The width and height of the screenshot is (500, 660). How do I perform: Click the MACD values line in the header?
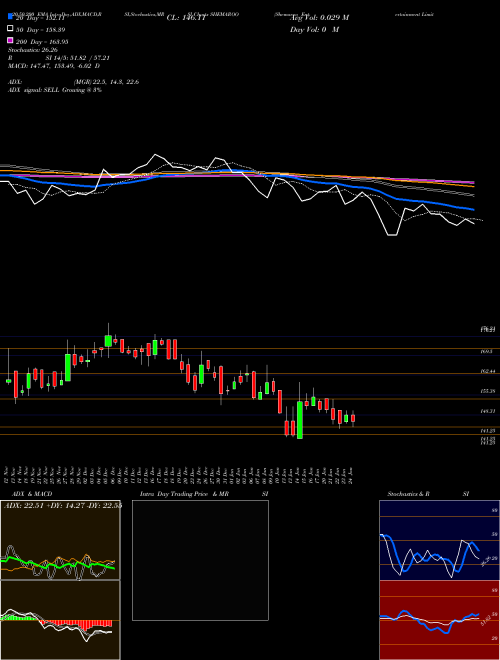click(54, 66)
